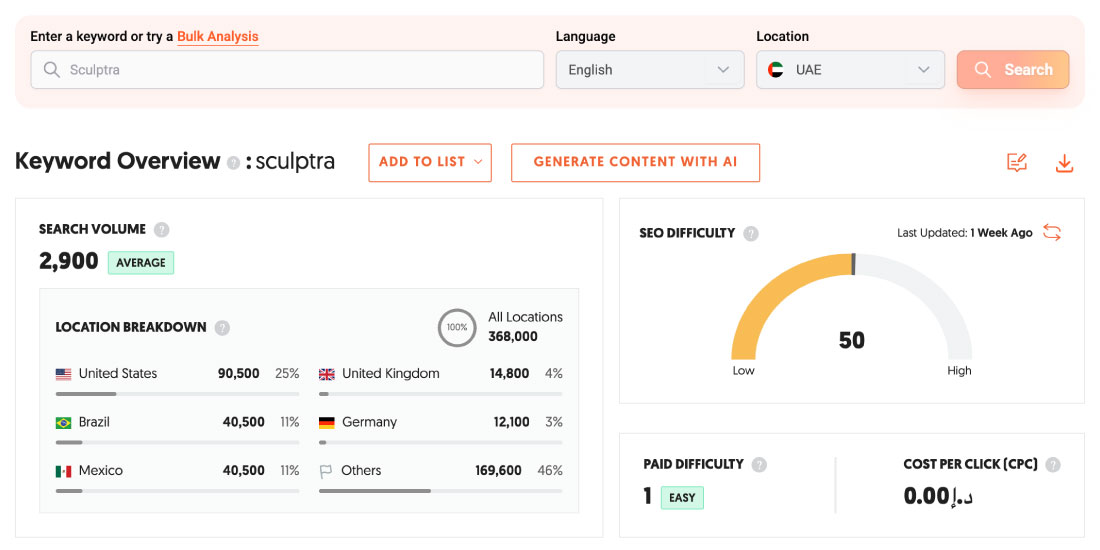The width and height of the screenshot is (1100, 550).
Task: Open the Location dropdown showing UAE
Action: [850, 70]
